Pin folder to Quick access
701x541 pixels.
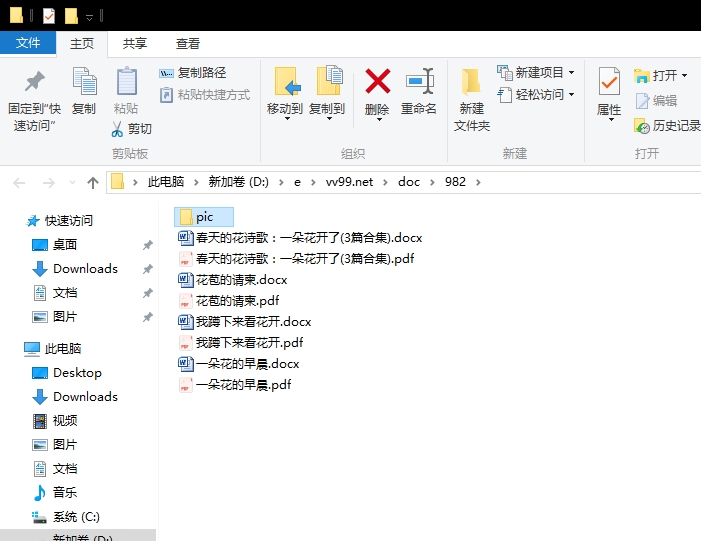pyautogui.click(x=34, y=101)
